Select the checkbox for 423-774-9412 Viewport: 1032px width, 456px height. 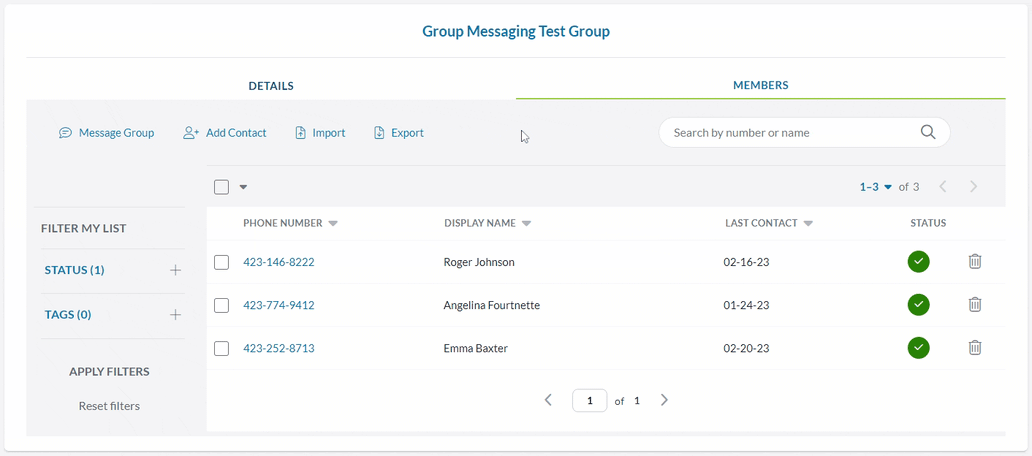pos(222,306)
